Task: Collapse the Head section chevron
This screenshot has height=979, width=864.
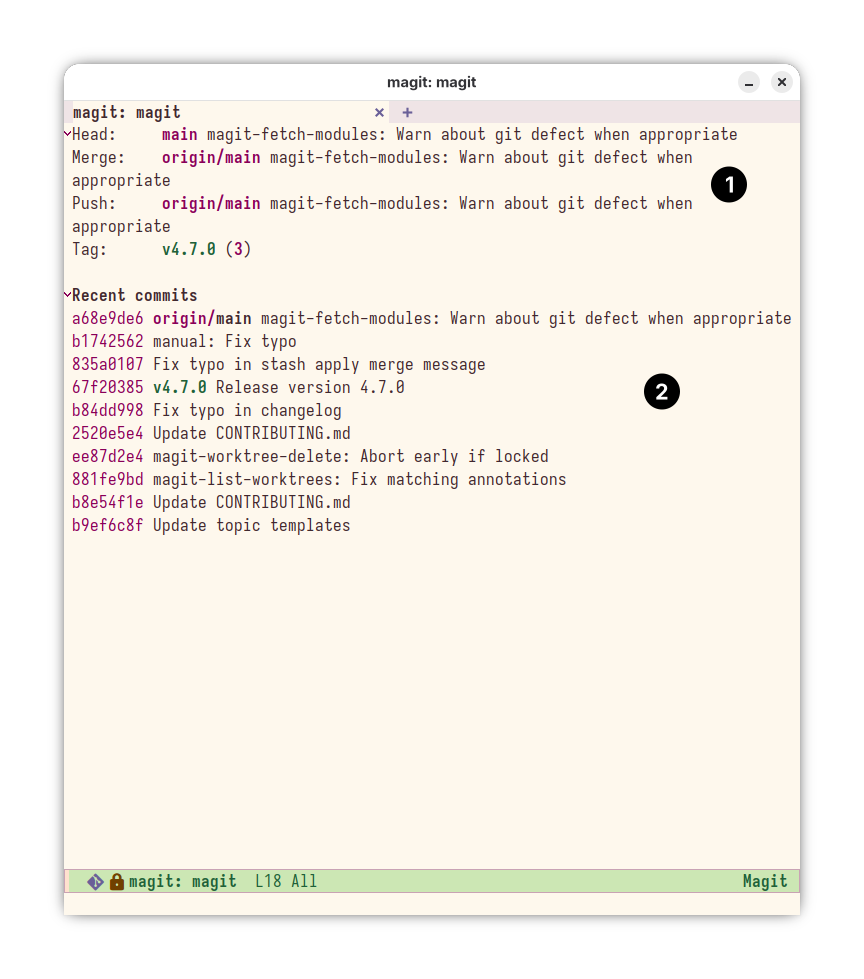Action: pyautogui.click(x=67, y=133)
